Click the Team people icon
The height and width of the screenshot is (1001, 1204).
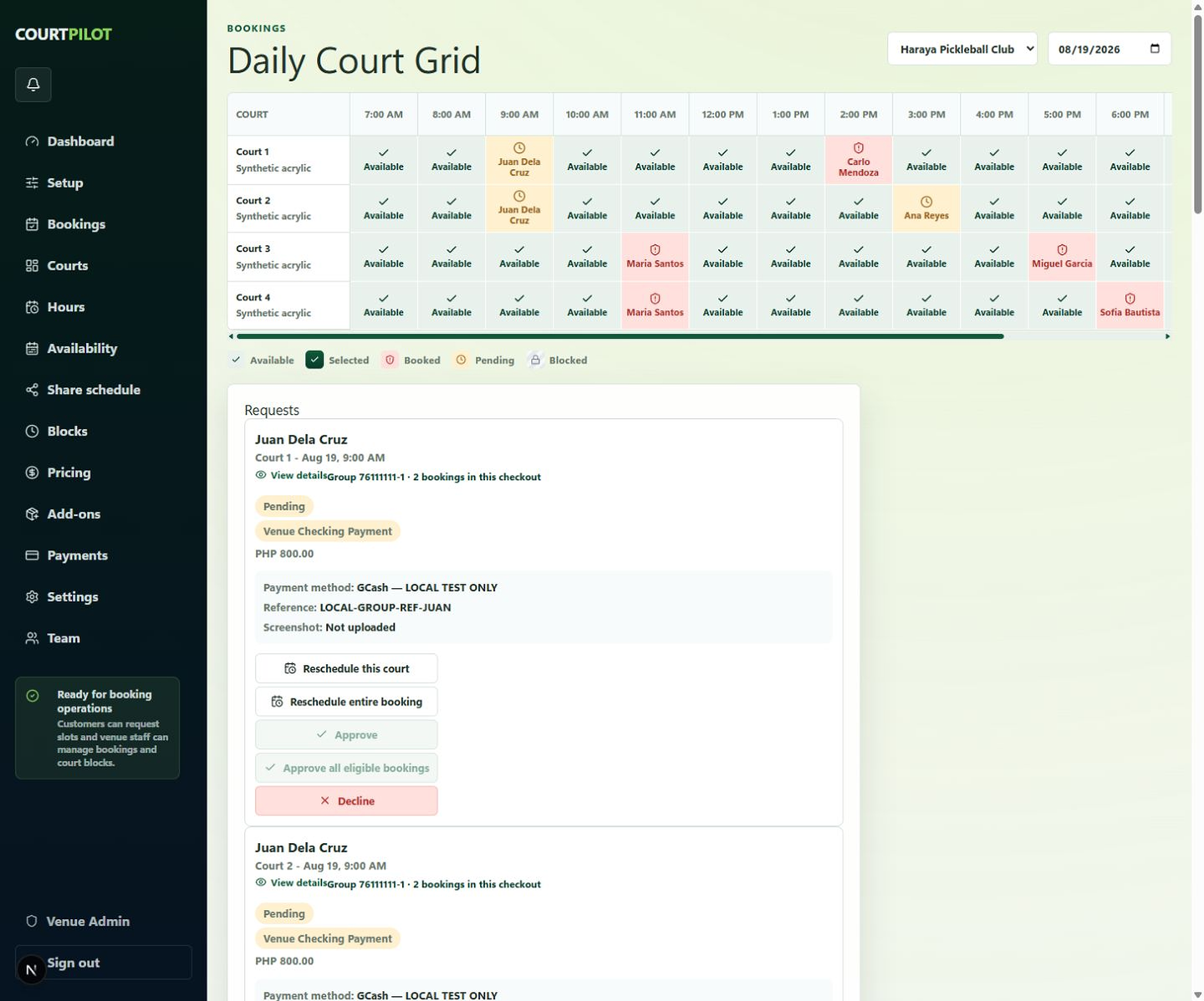point(32,638)
